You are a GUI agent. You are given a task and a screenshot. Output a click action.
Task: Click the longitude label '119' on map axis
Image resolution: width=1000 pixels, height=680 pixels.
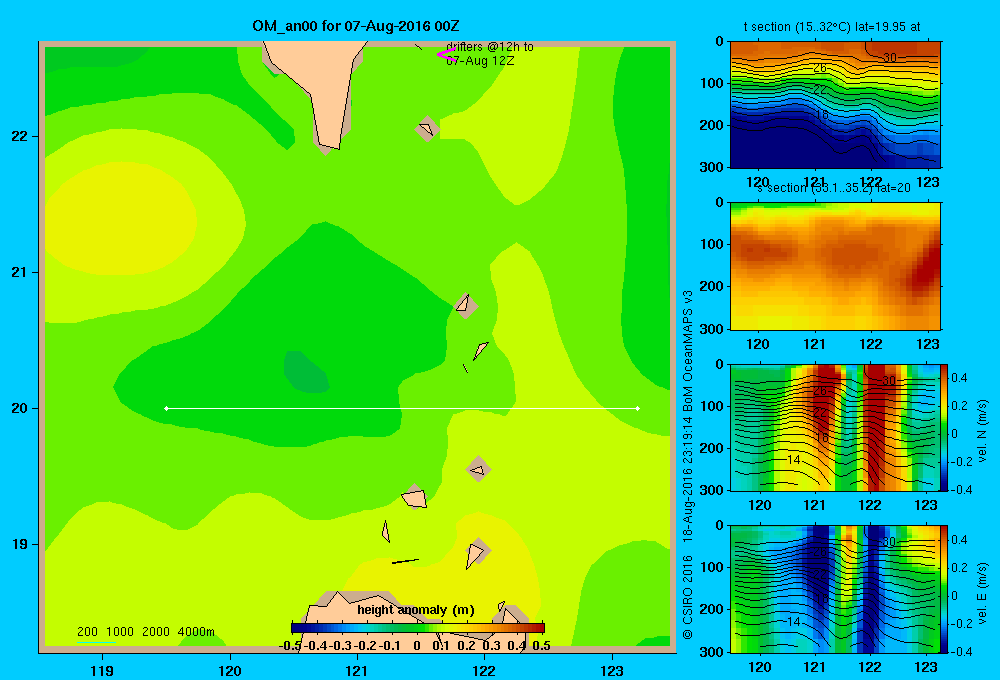click(x=102, y=670)
